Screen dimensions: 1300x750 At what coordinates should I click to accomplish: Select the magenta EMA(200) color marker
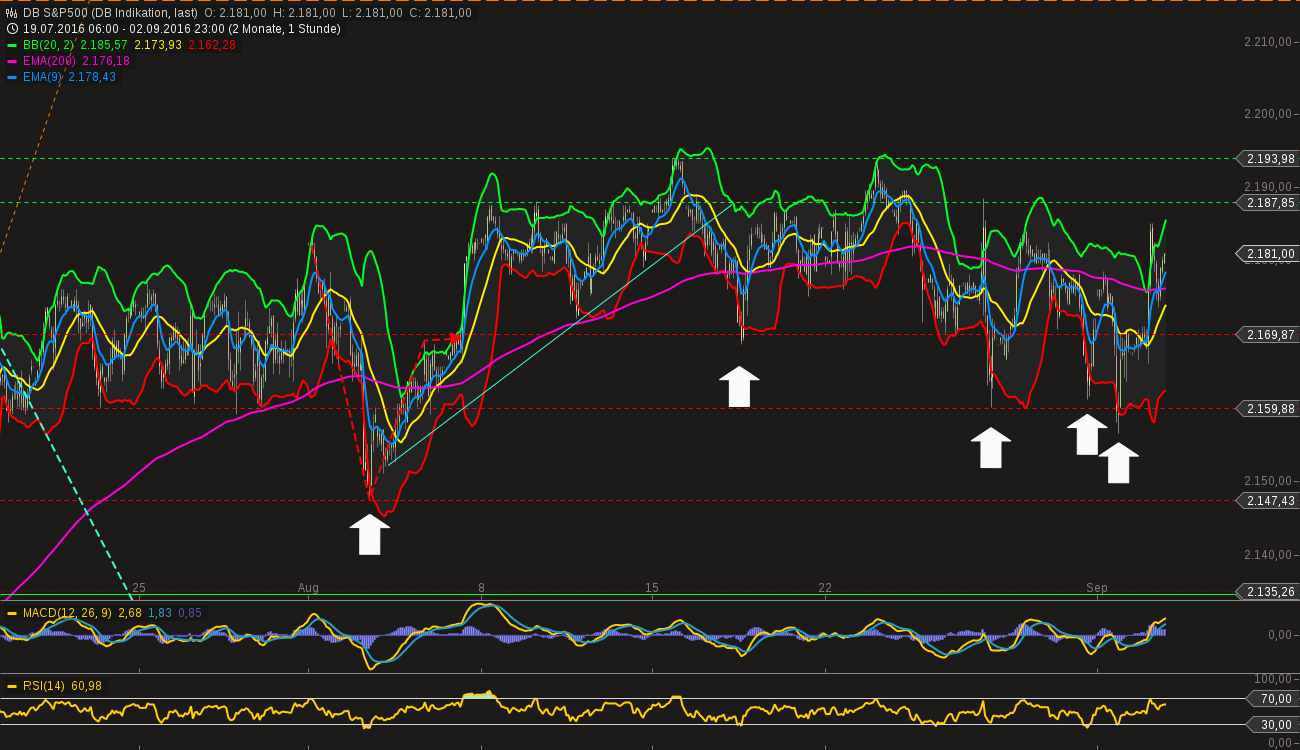[x=12, y=61]
